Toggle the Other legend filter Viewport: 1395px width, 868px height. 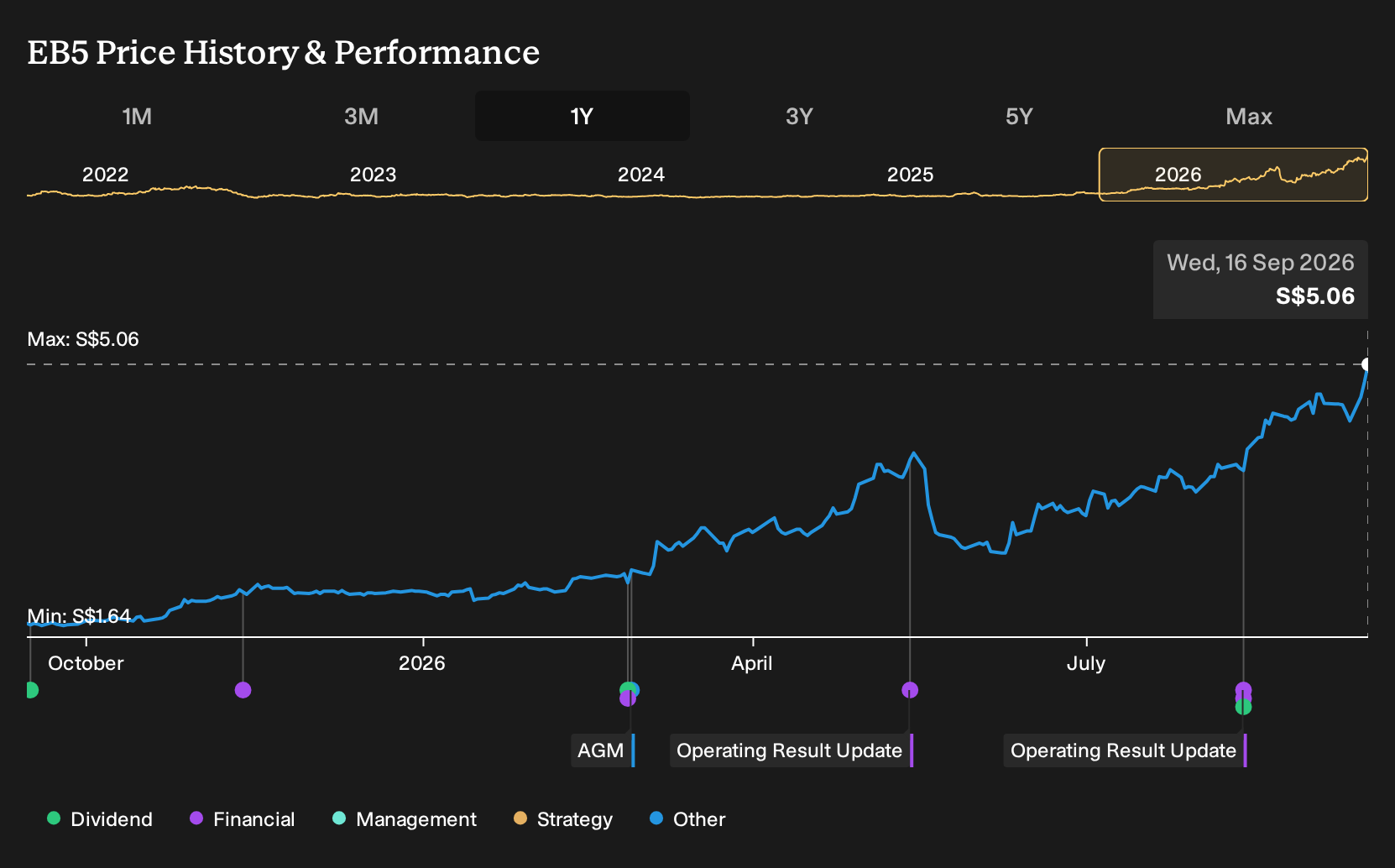[x=687, y=819]
